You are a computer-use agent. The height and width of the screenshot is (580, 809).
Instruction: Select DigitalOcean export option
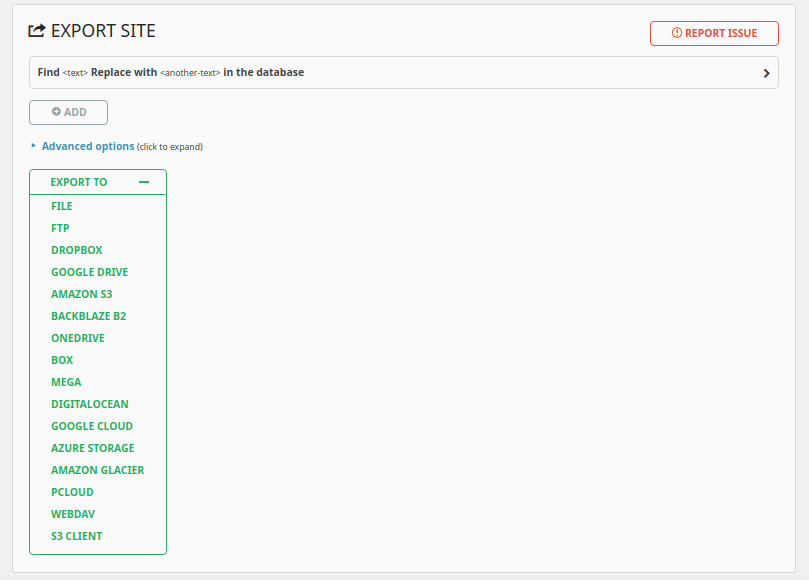pyautogui.click(x=90, y=404)
